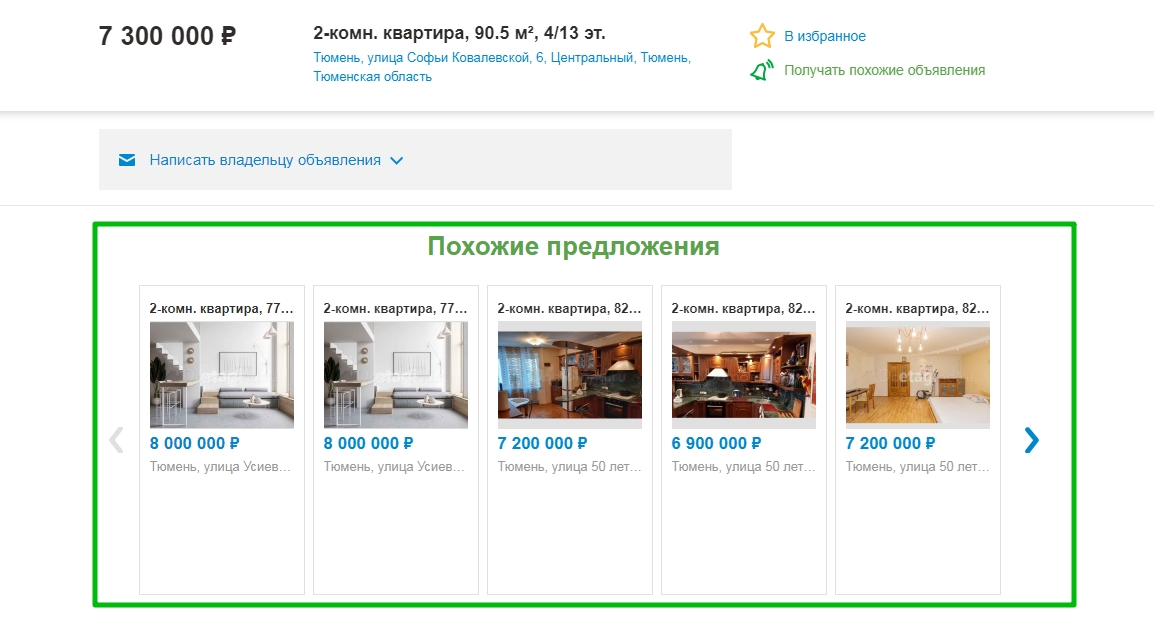The image size is (1154, 620).
Task: Click the heading "Похожие предложения"
Action: coord(573,246)
